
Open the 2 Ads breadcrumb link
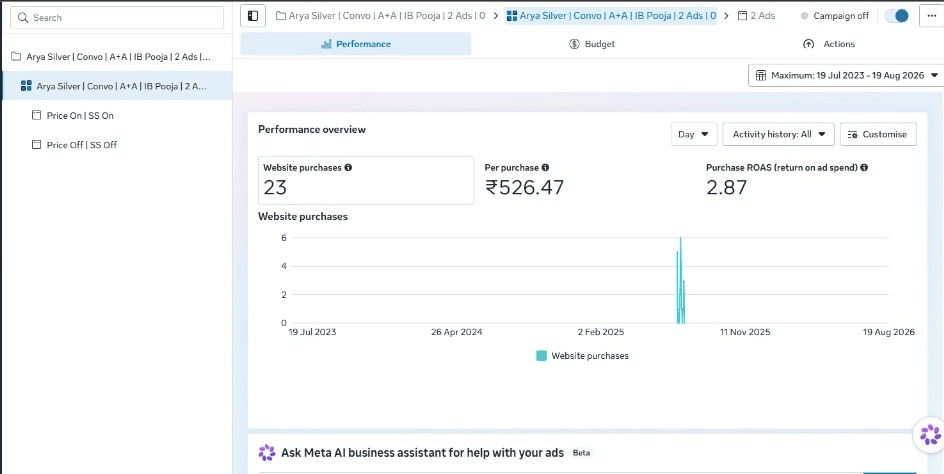757,16
